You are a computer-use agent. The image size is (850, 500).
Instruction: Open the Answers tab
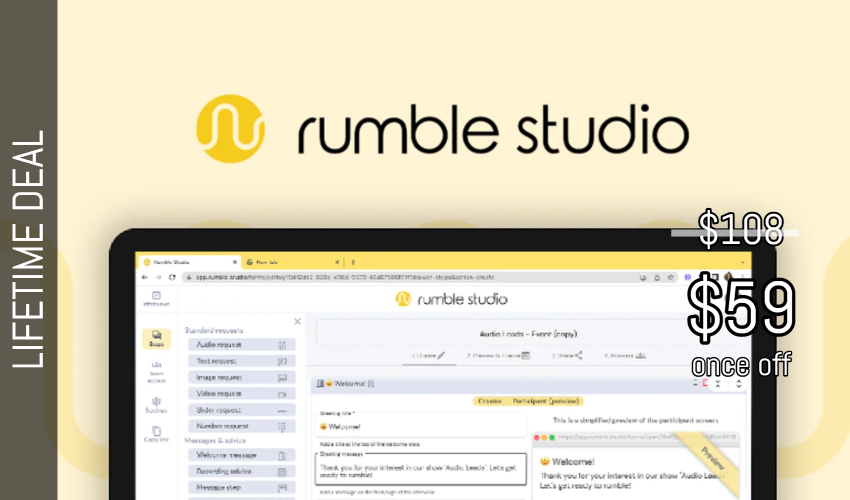tap(625, 355)
